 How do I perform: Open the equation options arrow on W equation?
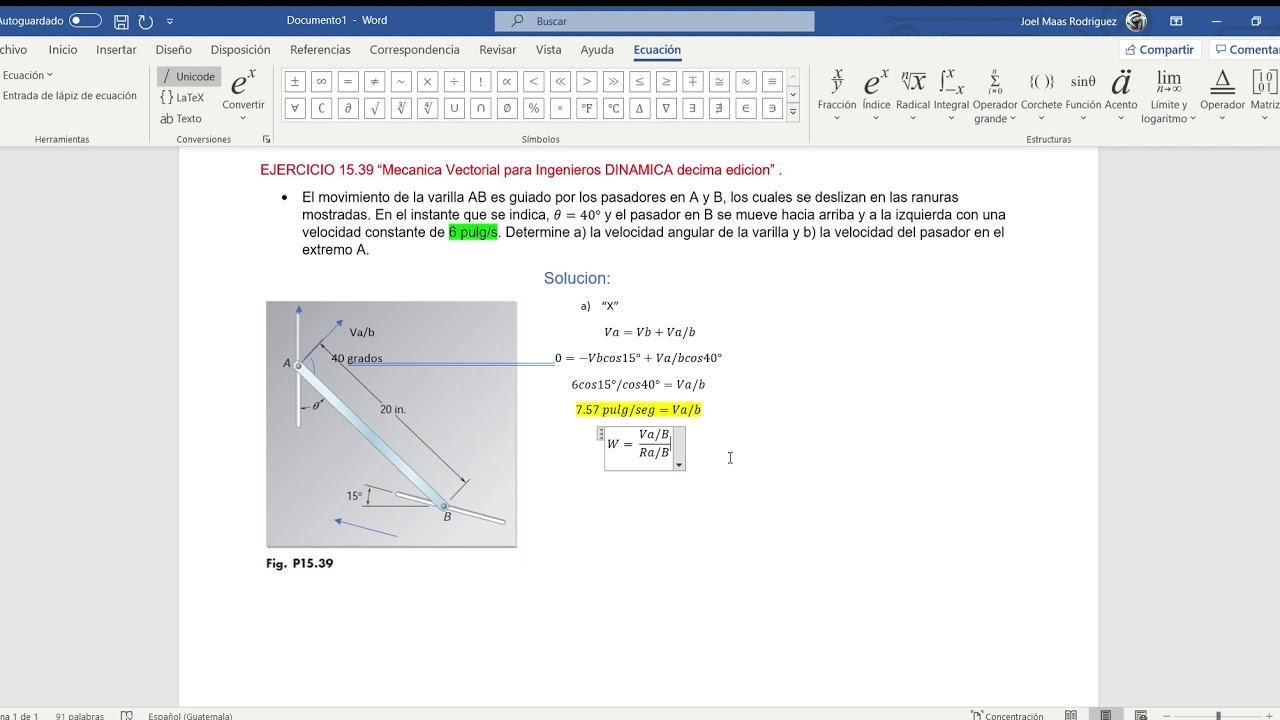click(x=679, y=464)
